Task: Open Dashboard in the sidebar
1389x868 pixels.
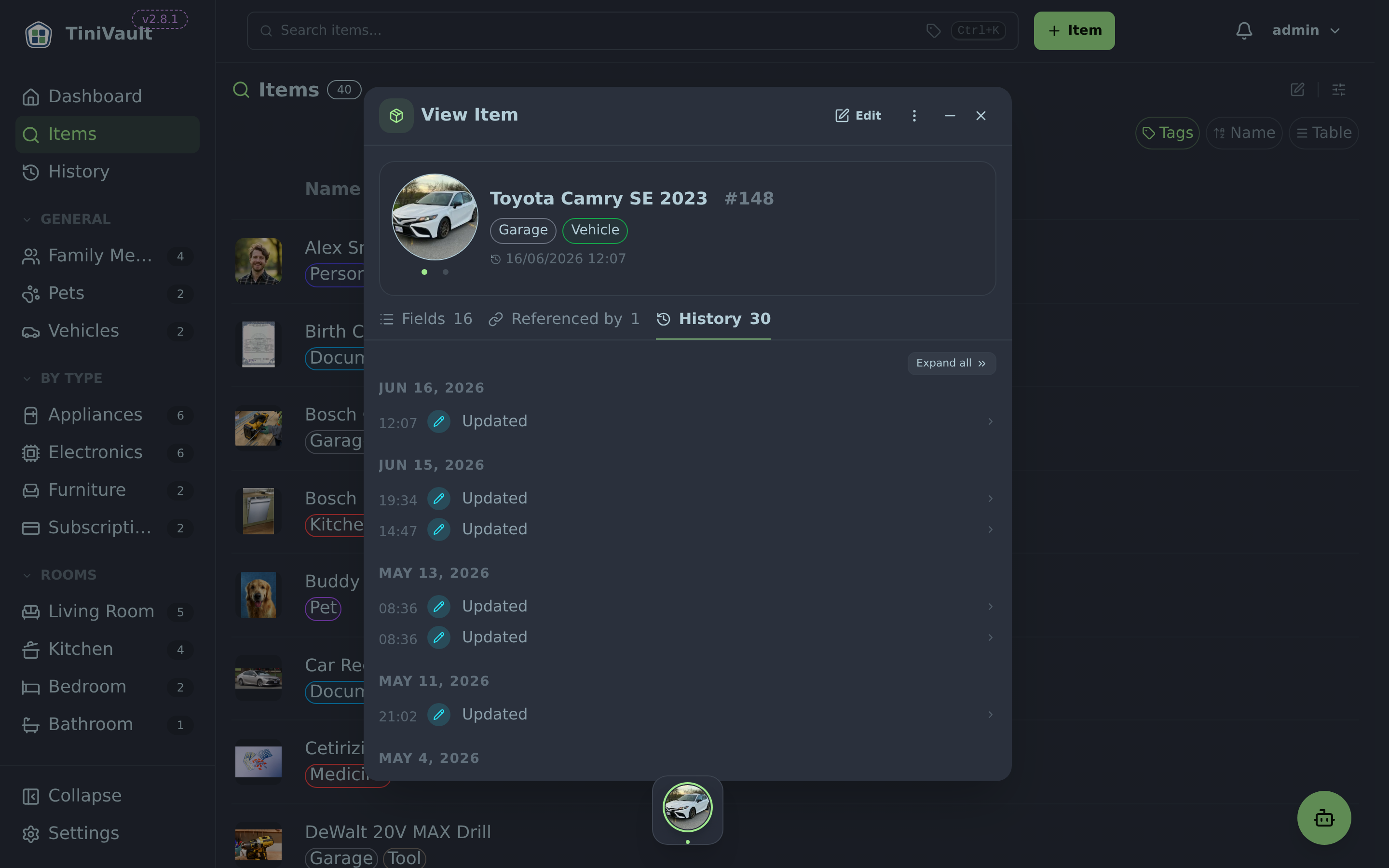Action: pos(108,96)
